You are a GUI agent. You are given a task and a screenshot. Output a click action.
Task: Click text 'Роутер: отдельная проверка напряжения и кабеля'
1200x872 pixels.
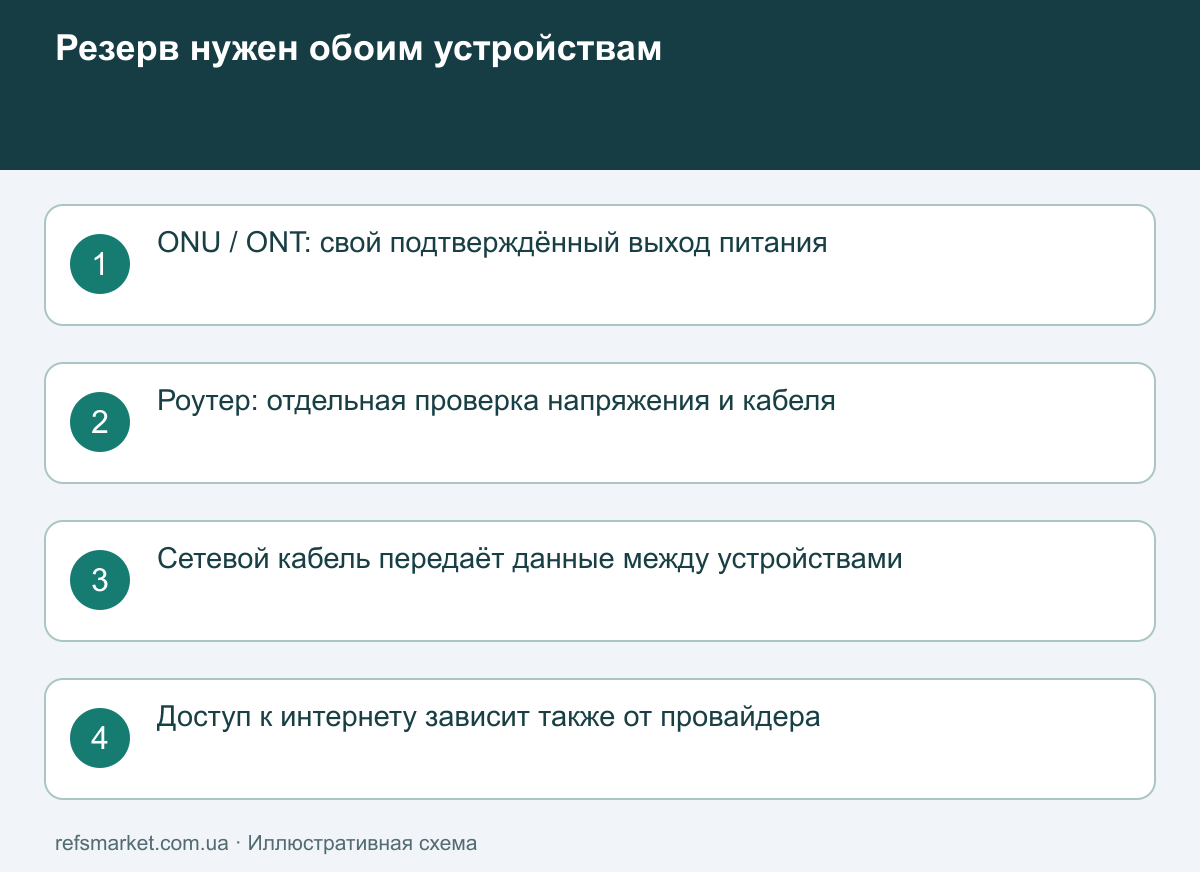(x=496, y=401)
